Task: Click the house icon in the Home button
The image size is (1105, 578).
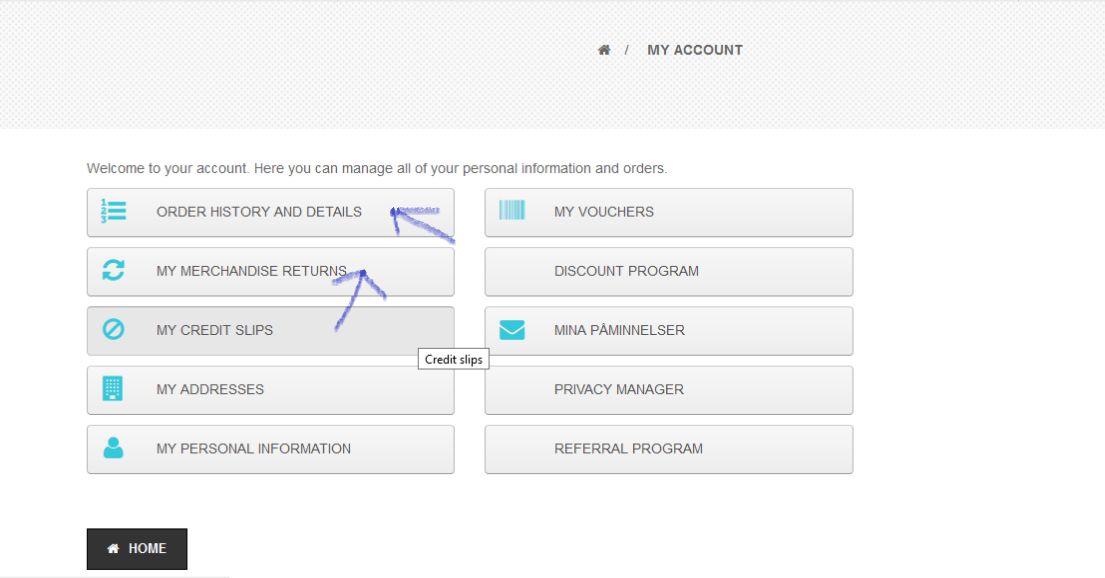Action: click(x=113, y=548)
